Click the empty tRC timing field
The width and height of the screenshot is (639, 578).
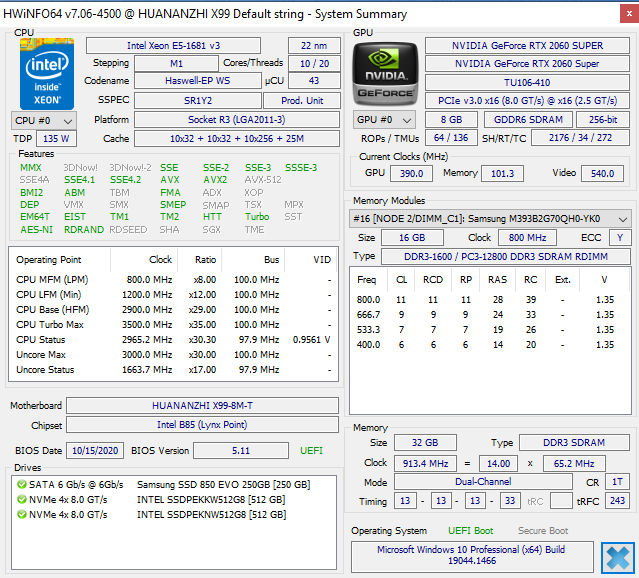click(561, 501)
